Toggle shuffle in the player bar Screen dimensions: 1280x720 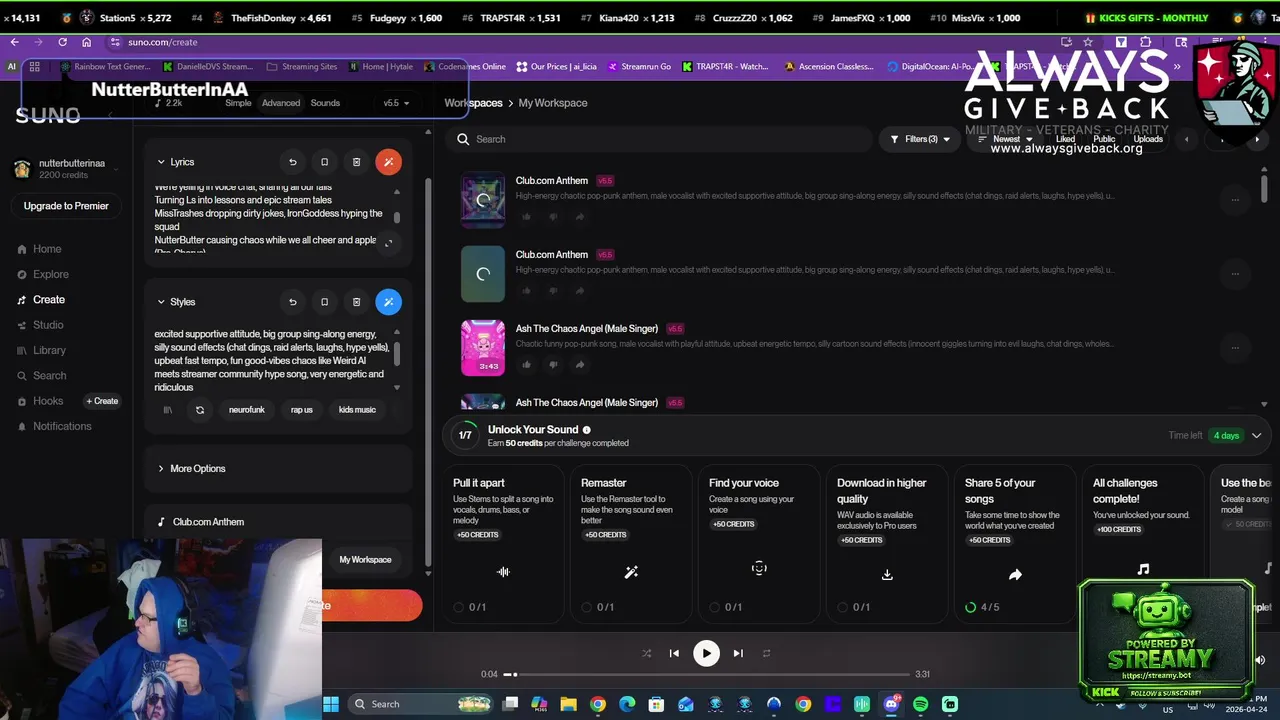[x=646, y=653]
